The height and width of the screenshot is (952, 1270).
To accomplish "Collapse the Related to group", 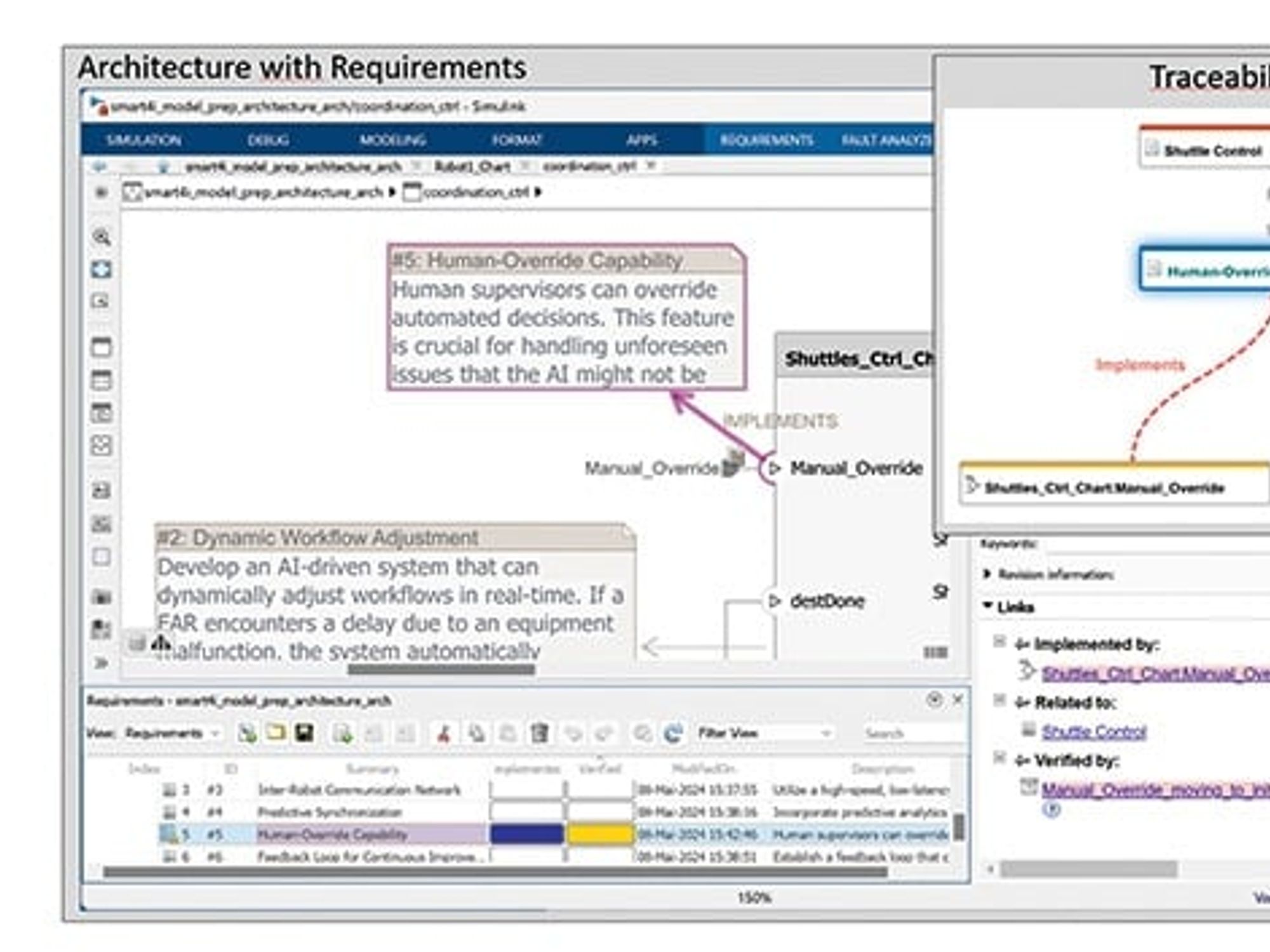I will pyautogui.click(x=999, y=700).
